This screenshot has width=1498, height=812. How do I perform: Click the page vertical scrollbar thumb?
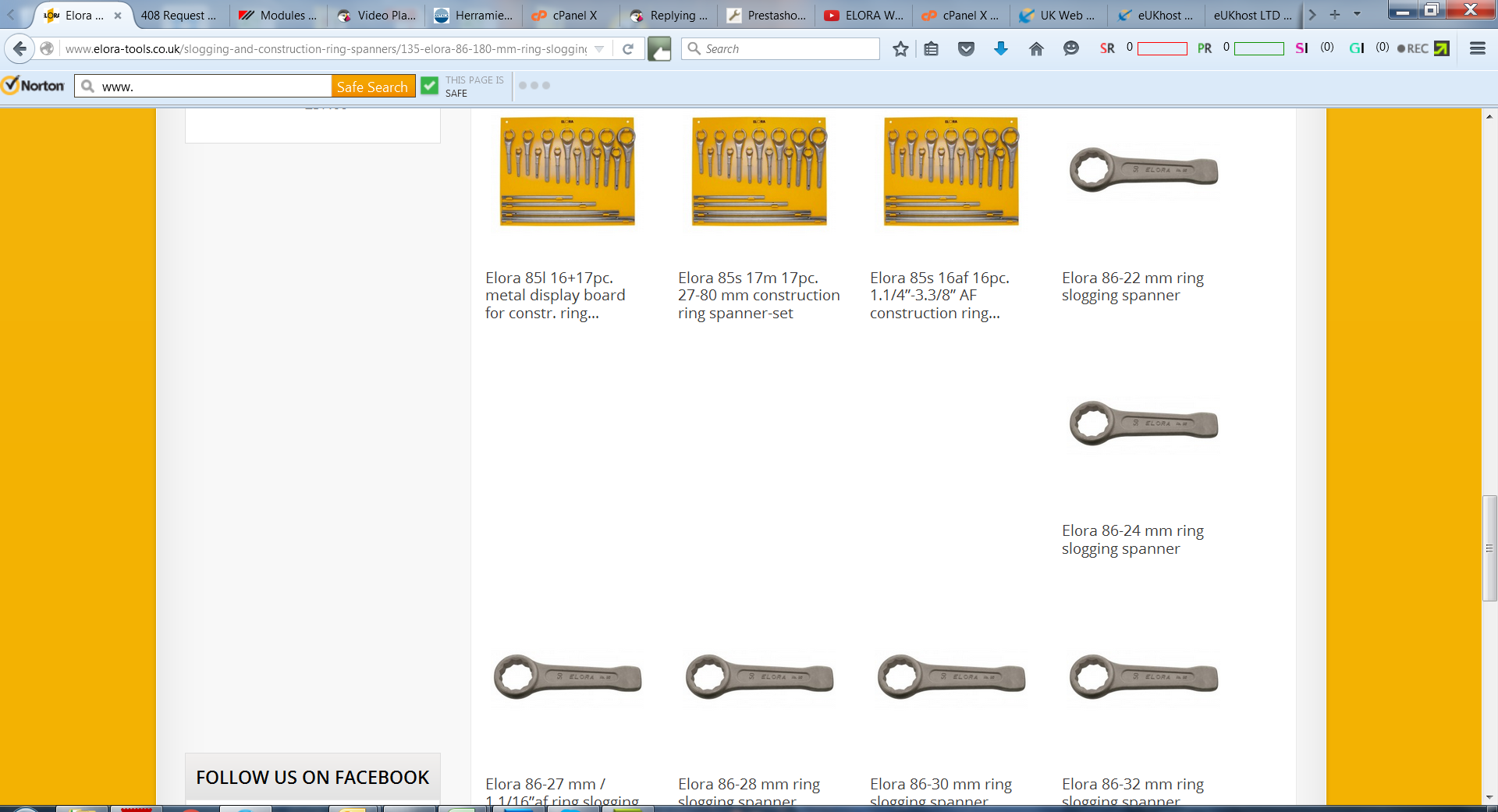click(x=1489, y=548)
